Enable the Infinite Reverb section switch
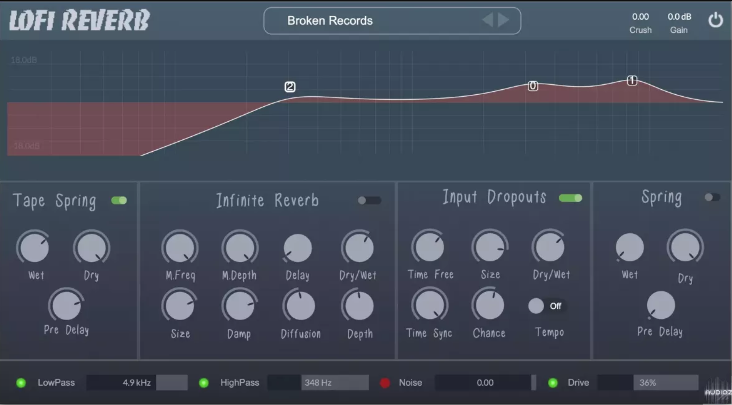 pos(369,200)
